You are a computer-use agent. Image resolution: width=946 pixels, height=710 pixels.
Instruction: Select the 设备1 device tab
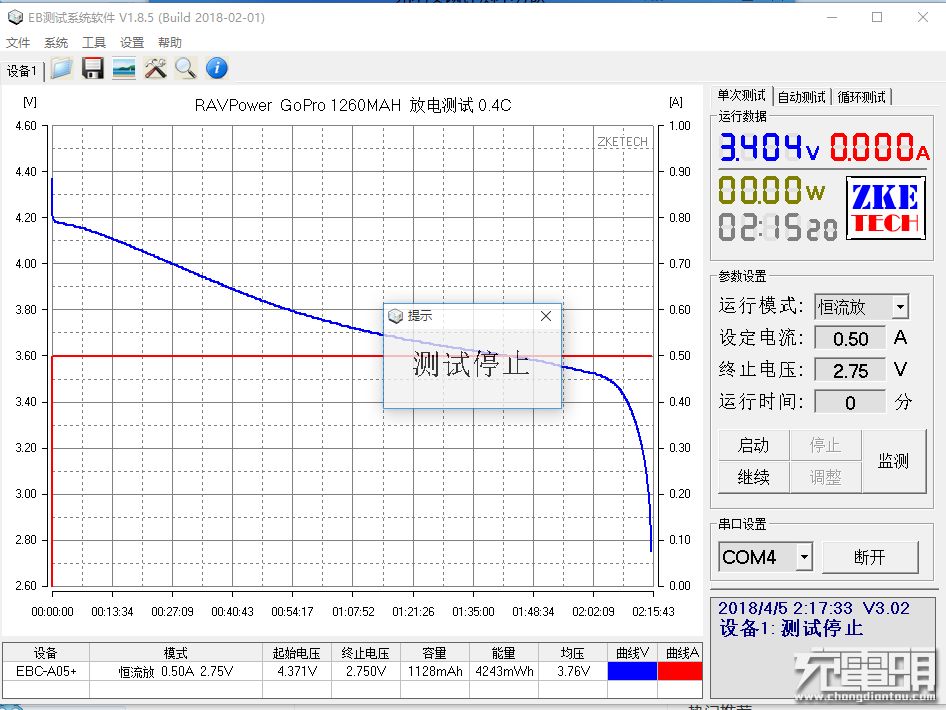coord(22,71)
